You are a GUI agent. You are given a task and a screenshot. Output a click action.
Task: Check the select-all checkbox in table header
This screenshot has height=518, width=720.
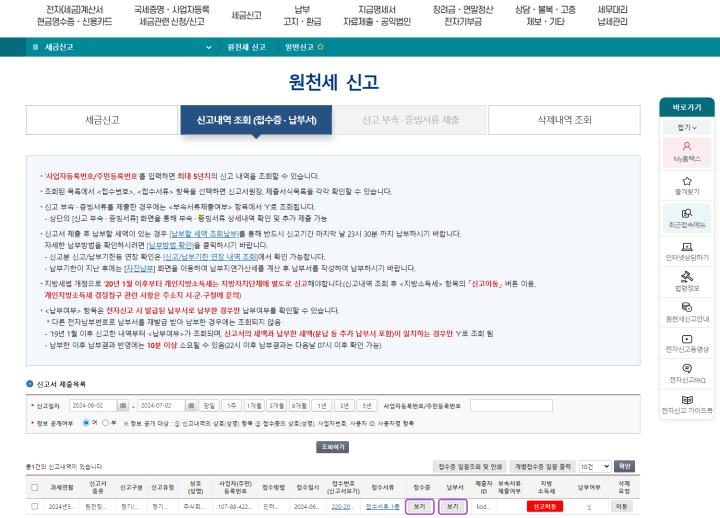click(x=34, y=487)
